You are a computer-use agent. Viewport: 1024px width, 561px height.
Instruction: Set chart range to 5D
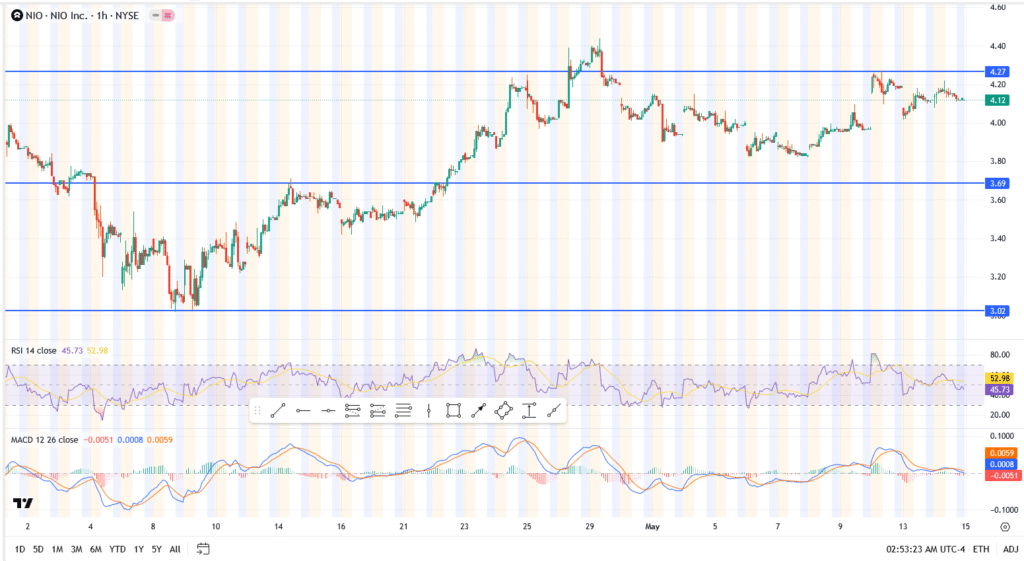(x=38, y=549)
